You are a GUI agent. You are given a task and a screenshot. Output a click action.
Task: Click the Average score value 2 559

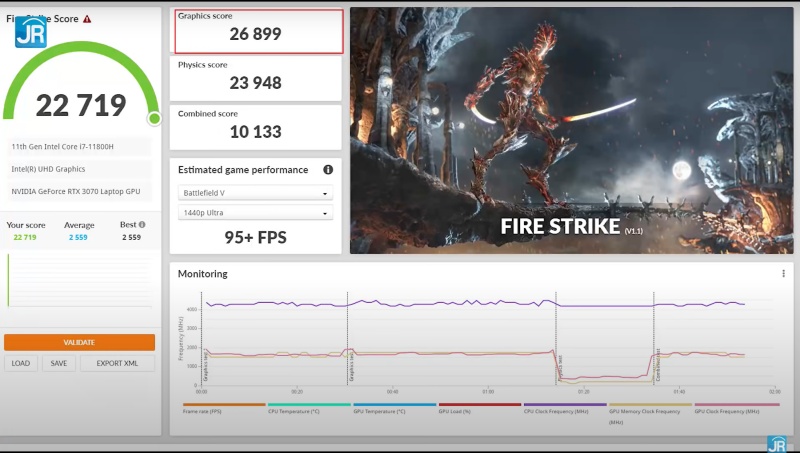click(x=78, y=237)
